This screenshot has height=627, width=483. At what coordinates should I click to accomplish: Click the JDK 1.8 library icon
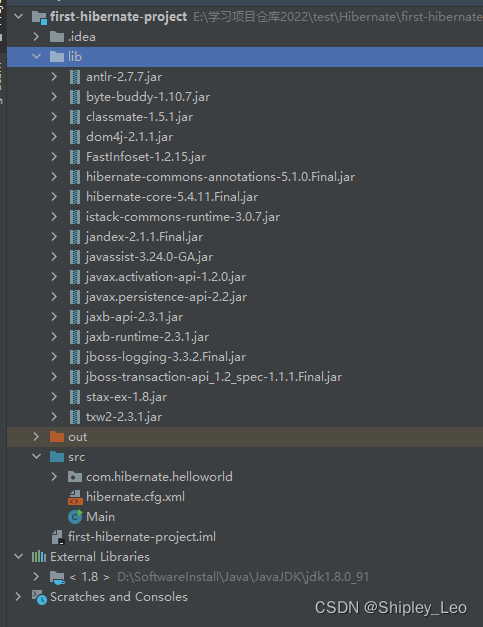pos(57,577)
